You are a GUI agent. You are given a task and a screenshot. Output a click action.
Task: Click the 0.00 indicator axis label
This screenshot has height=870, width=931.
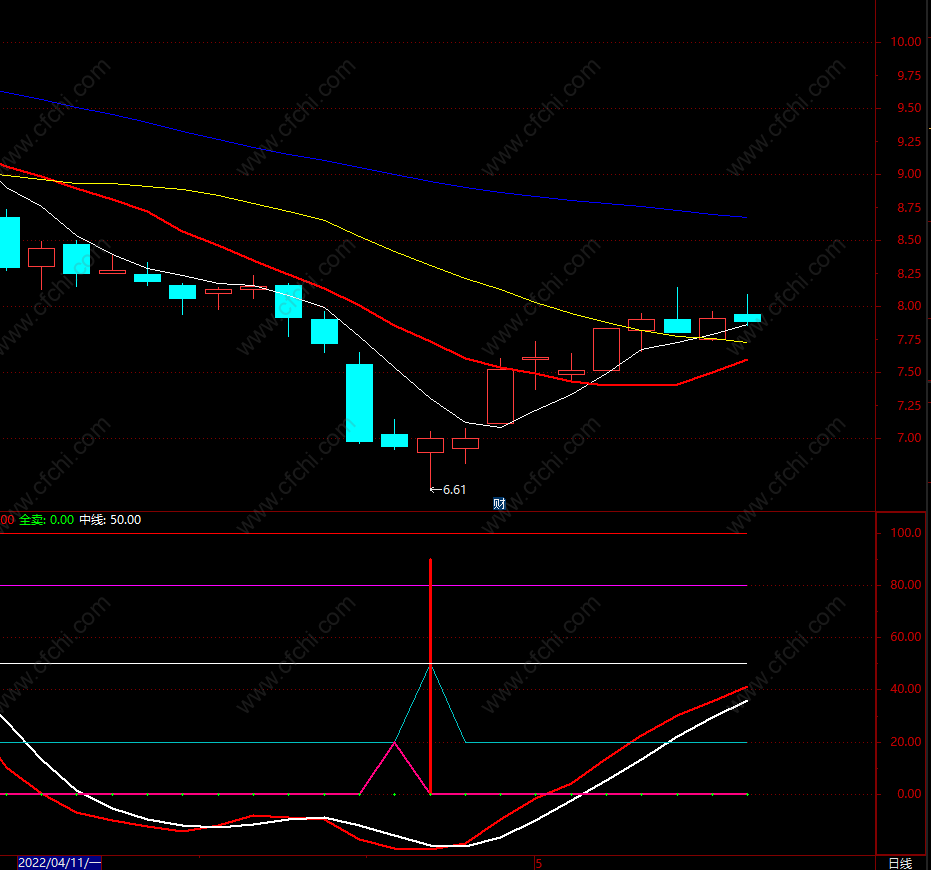coord(909,794)
